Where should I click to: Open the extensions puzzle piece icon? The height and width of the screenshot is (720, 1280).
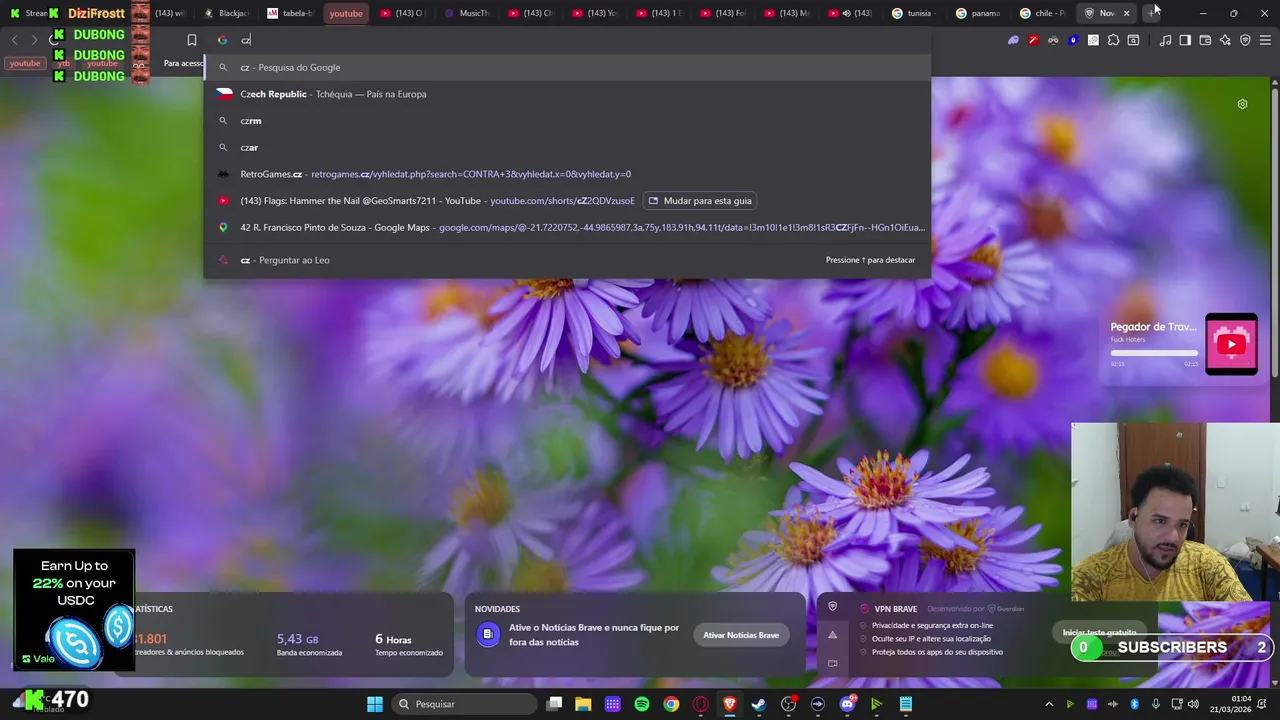pos(1113,40)
